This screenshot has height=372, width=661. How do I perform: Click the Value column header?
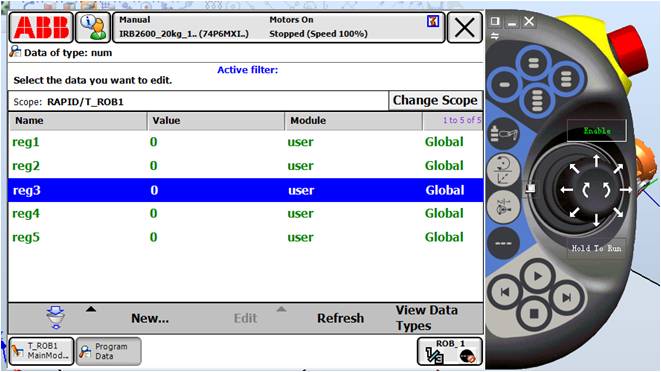point(216,121)
